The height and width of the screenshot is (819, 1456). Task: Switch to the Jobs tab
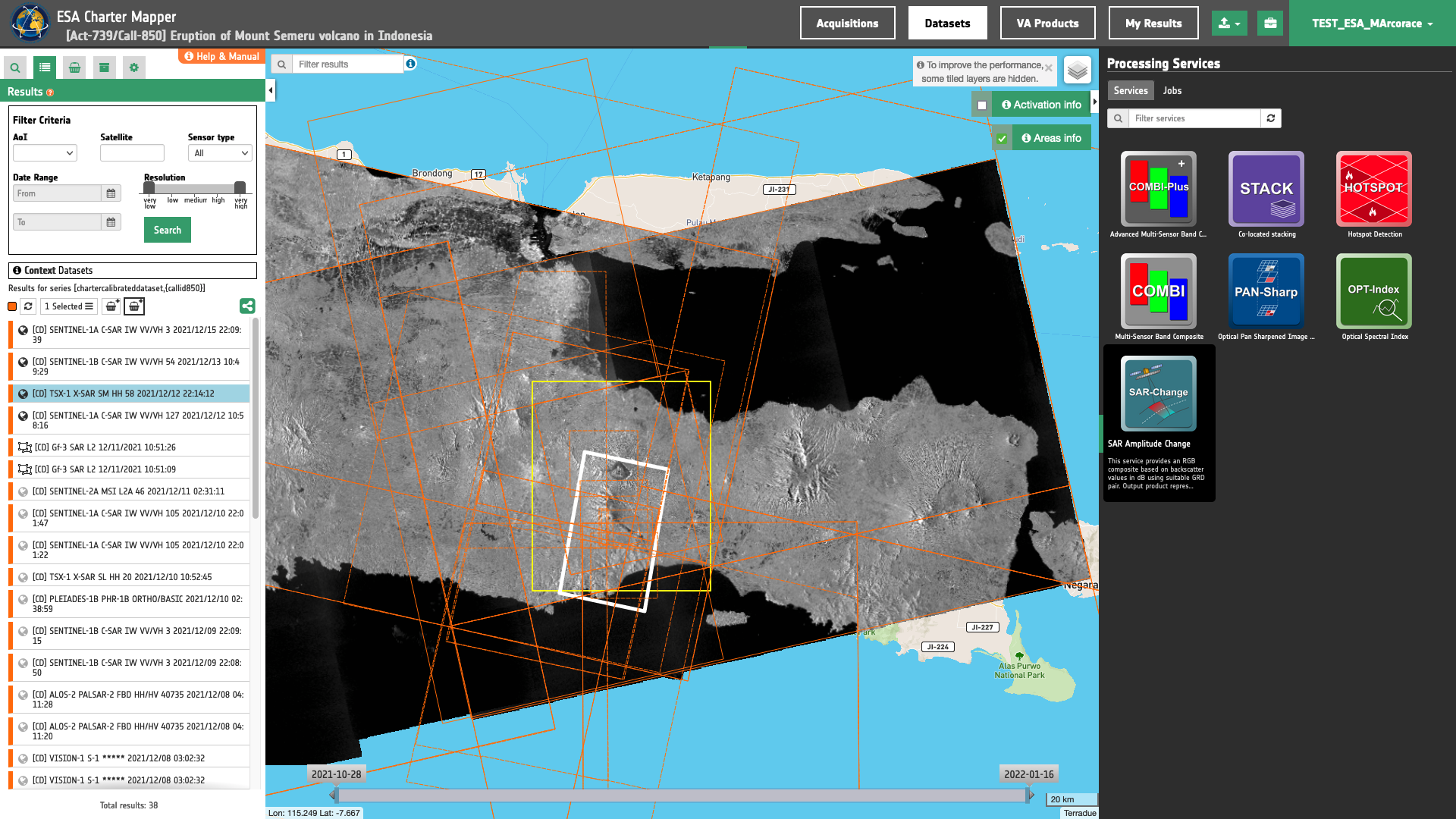(1172, 90)
